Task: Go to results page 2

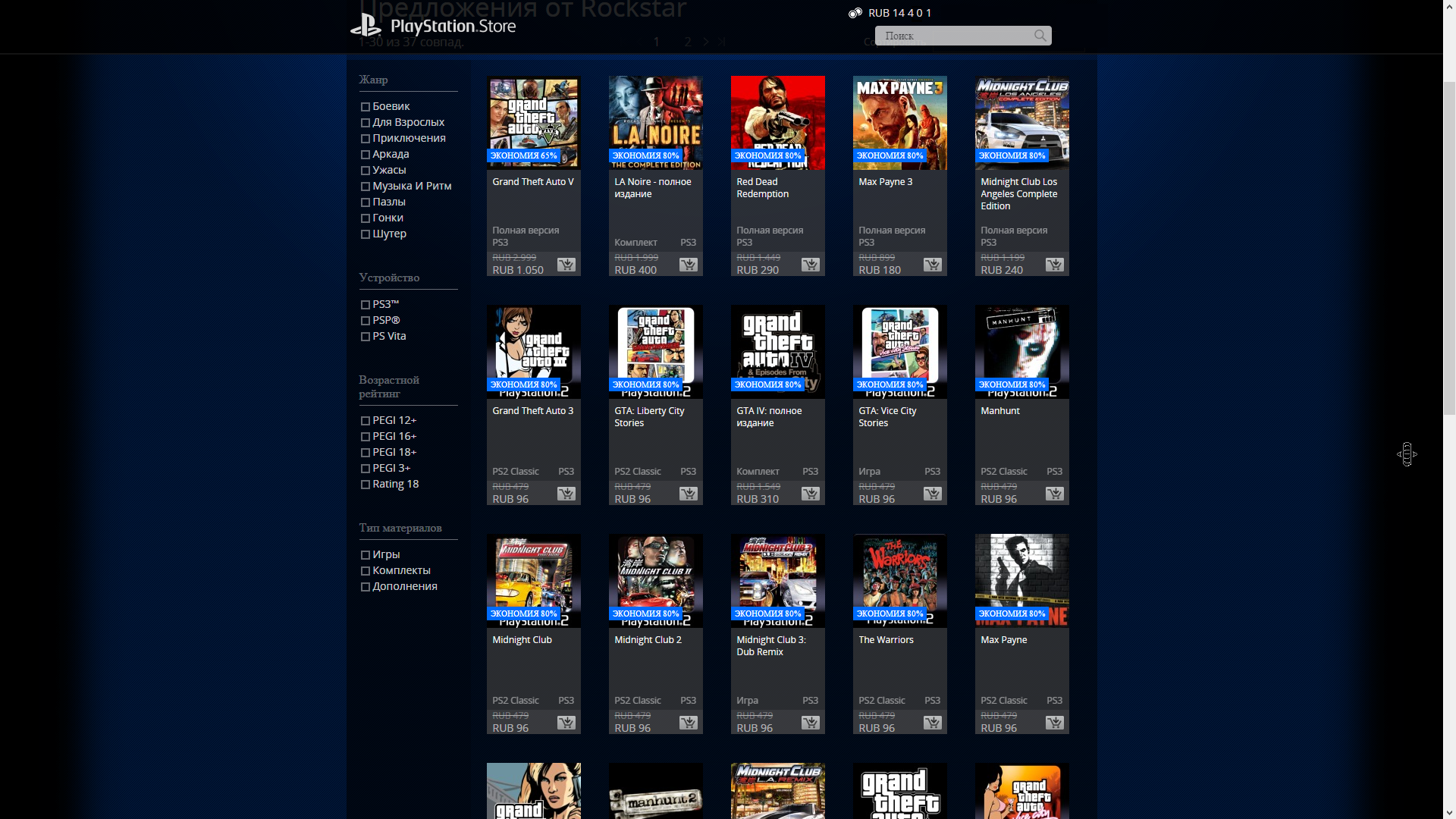Action: (688, 42)
